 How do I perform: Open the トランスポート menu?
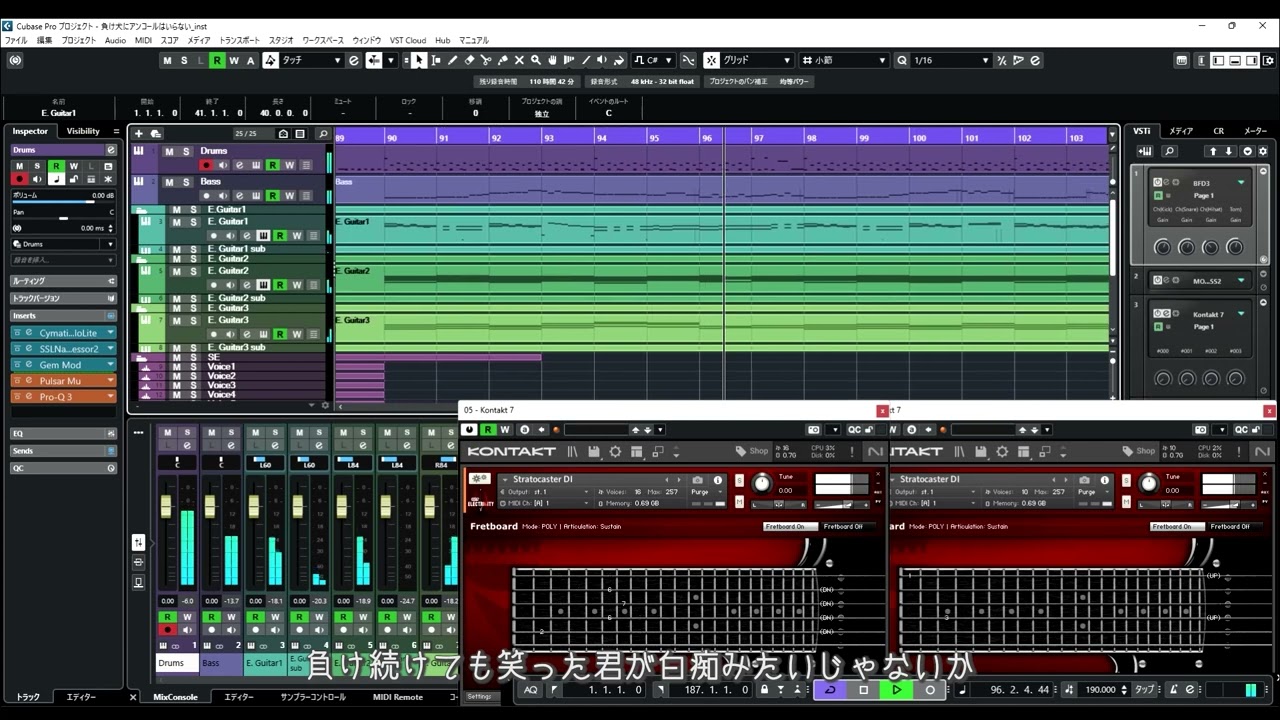coord(240,40)
